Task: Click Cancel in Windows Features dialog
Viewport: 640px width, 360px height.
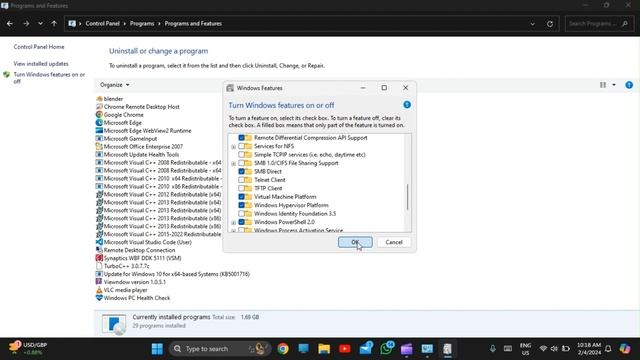Action: (x=394, y=242)
